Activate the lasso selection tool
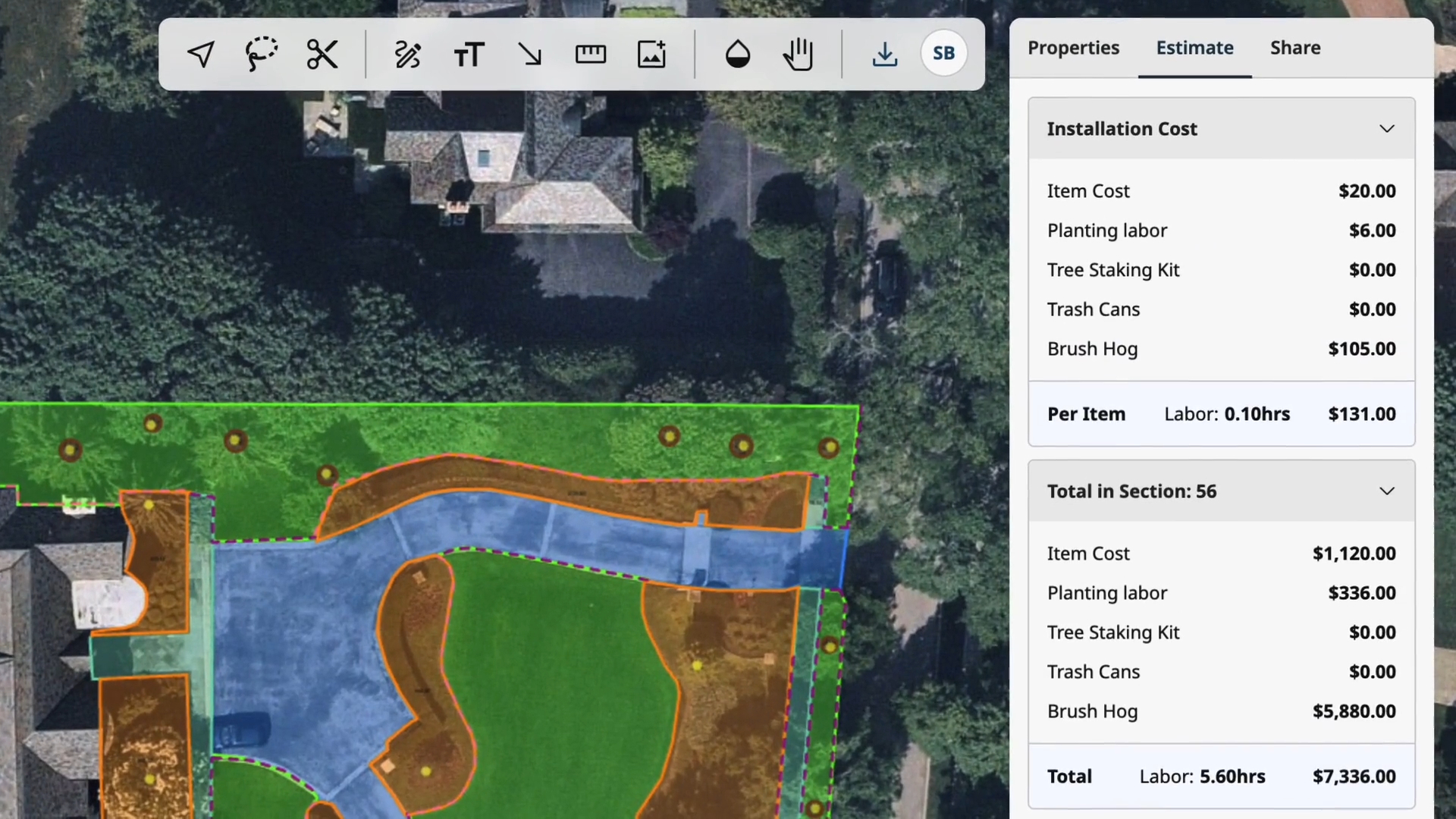Screen dimensions: 1456x819 point(261,54)
